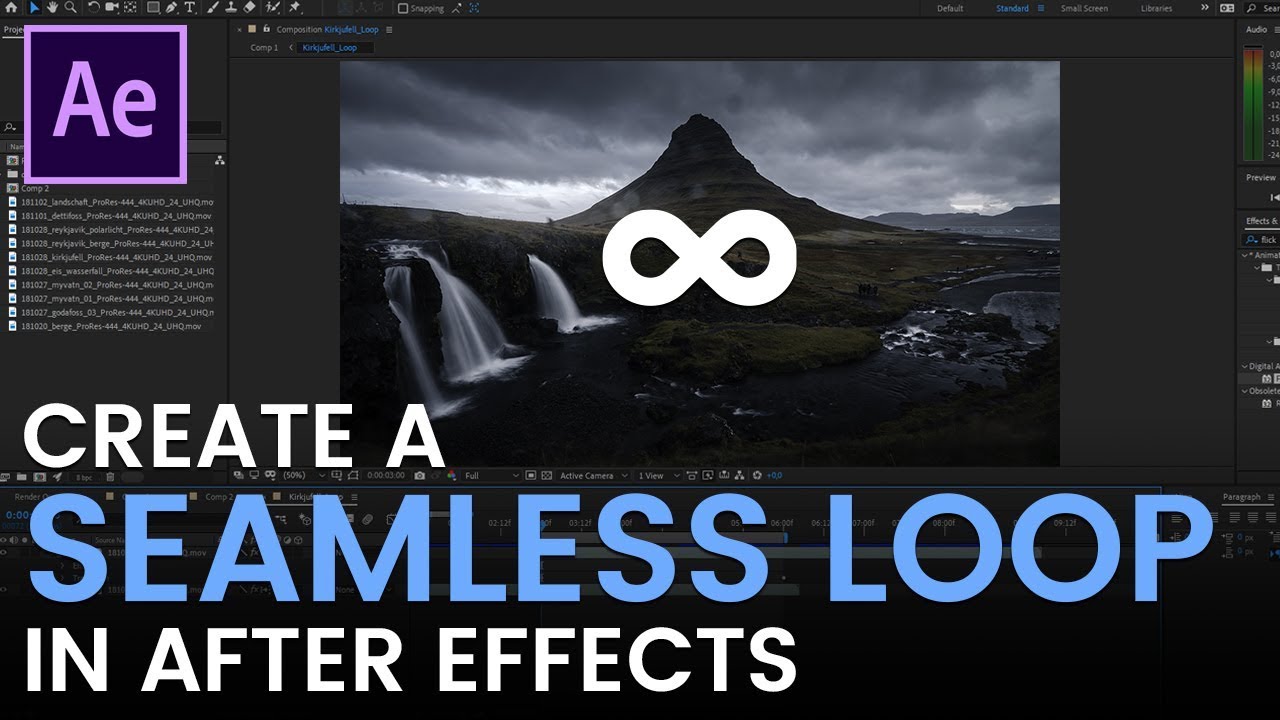Select the 181028_kirkjufell footage item
The height and width of the screenshot is (720, 1280).
(x=116, y=257)
